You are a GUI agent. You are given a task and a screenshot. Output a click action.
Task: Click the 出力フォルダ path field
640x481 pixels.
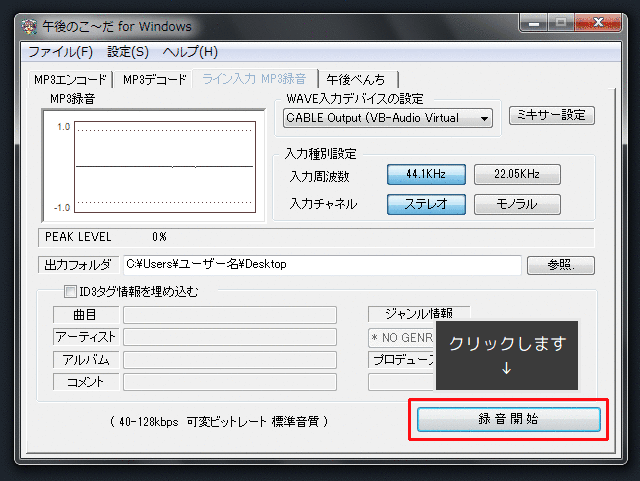tap(320, 265)
